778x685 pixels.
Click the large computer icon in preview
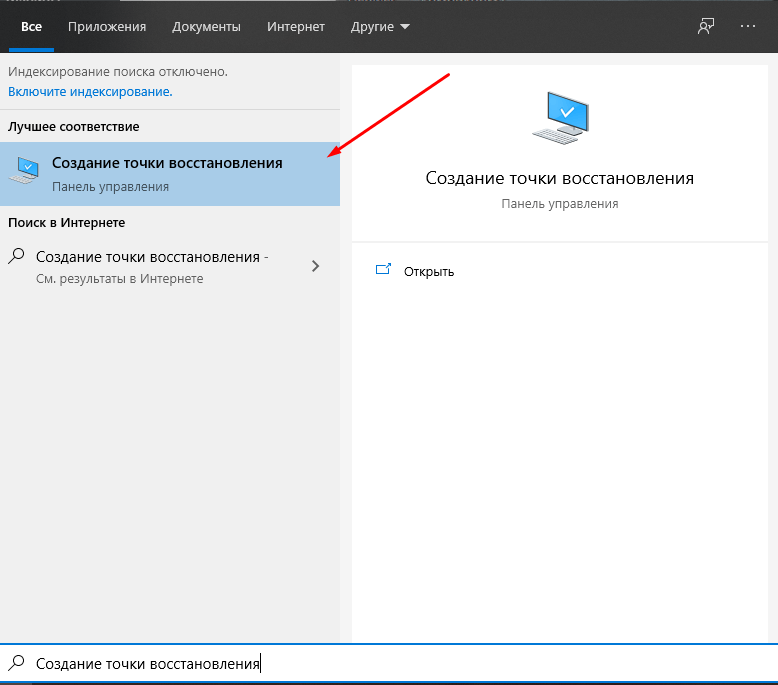click(x=561, y=118)
